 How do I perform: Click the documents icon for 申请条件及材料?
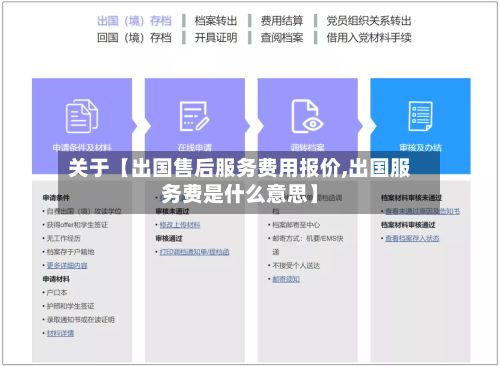tap(82, 116)
